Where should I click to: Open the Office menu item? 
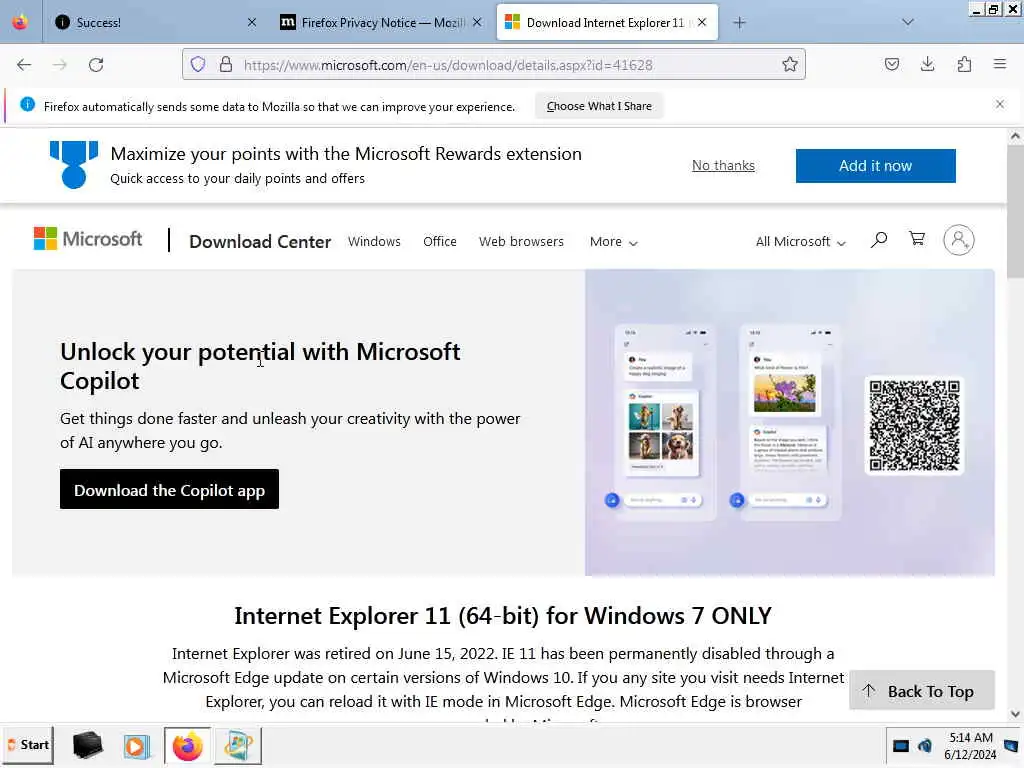[440, 242]
